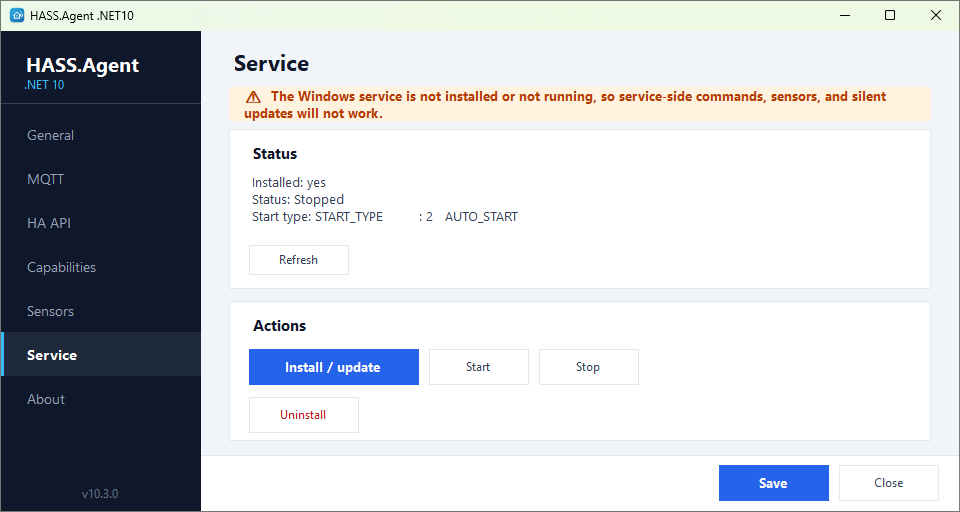Click the HASS.Agent app icon in title bar
Image resolution: width=960 pixels, height=512 pixels.
(17, 15)
